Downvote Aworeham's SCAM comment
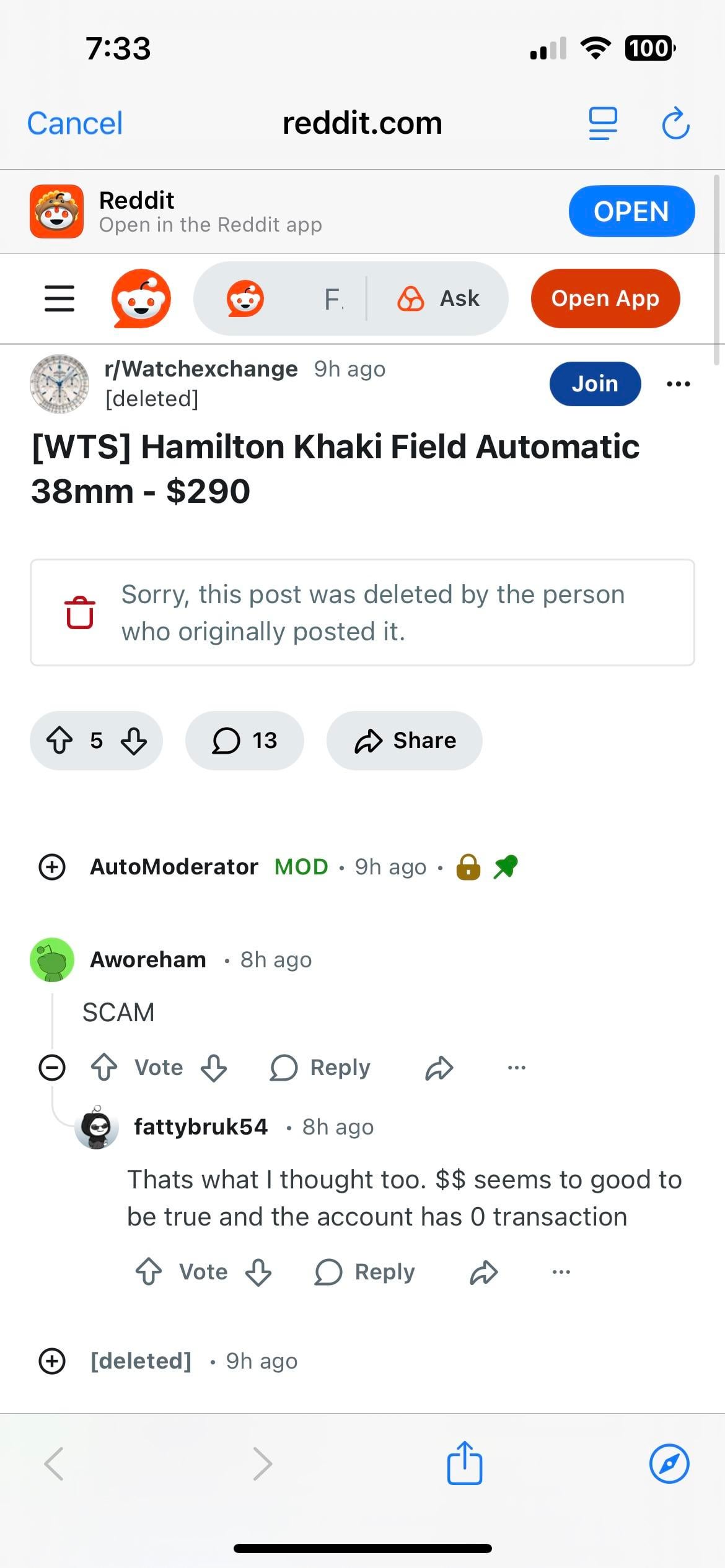Viewport: 725px width, 1568px height. click(214, 1068)
